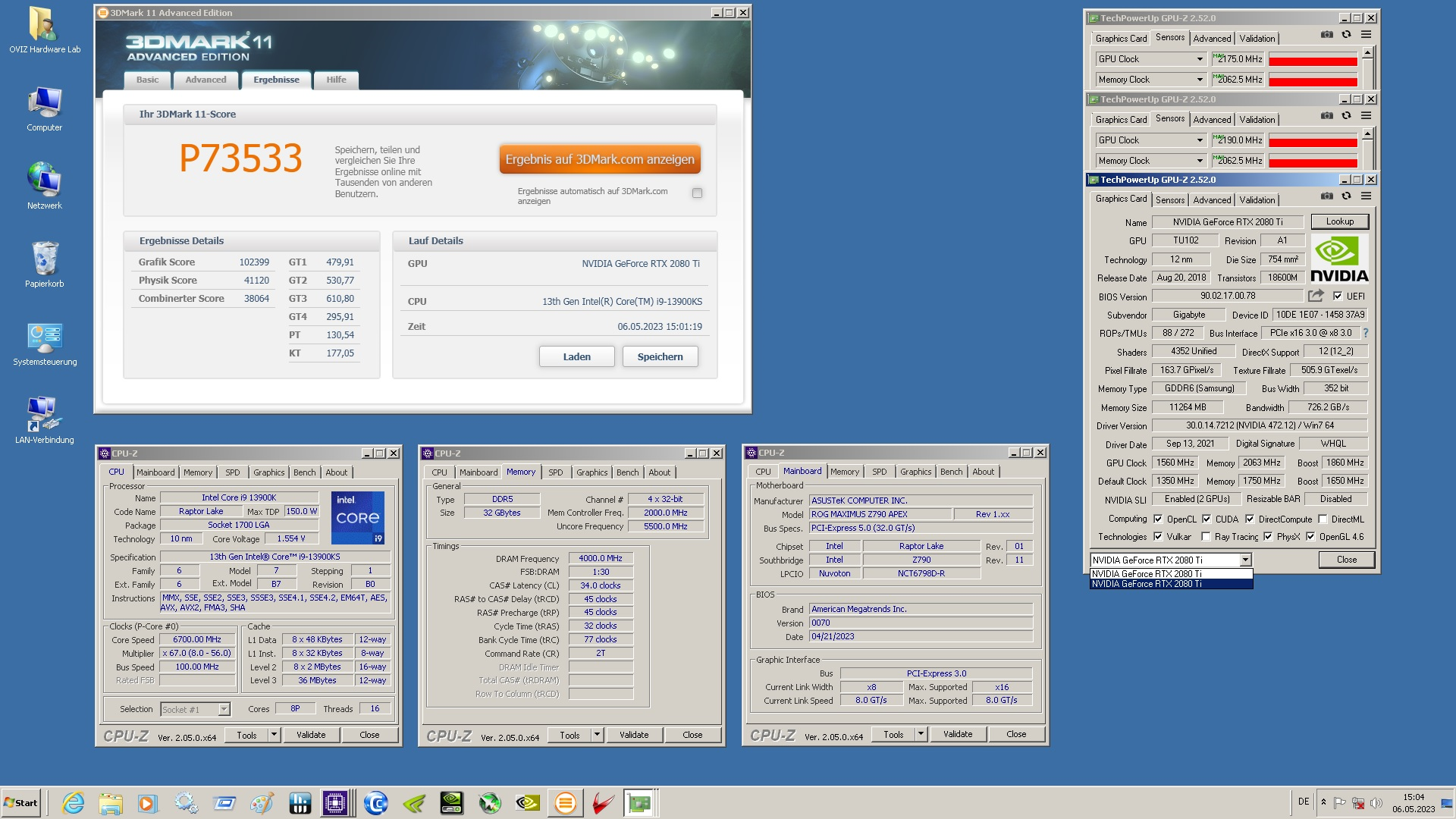Click the GPU Name field showing RTX 2080 Ti
1456x819 pixels.
click(x=1228, y=222)
